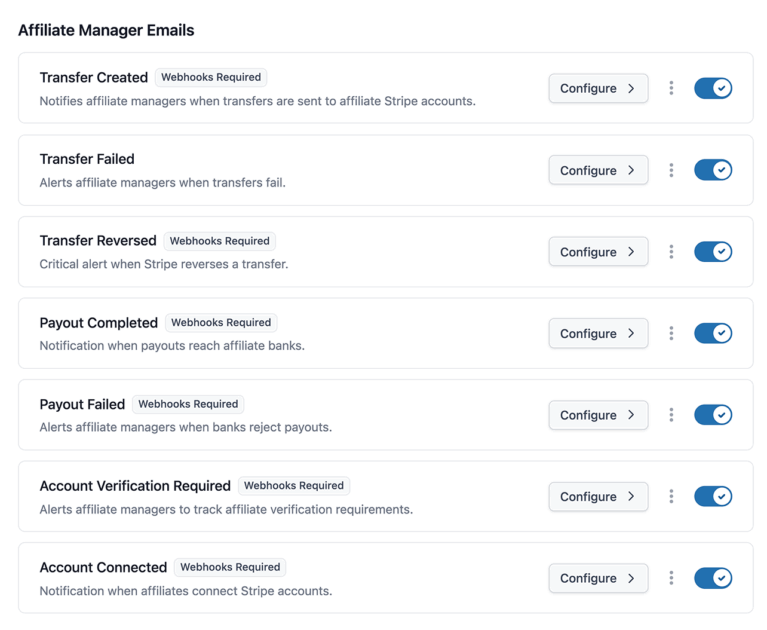Open more options for Payout Failed
Viewport: 767px width, 630px height.
pyautogui.click(x=671, y=415)
